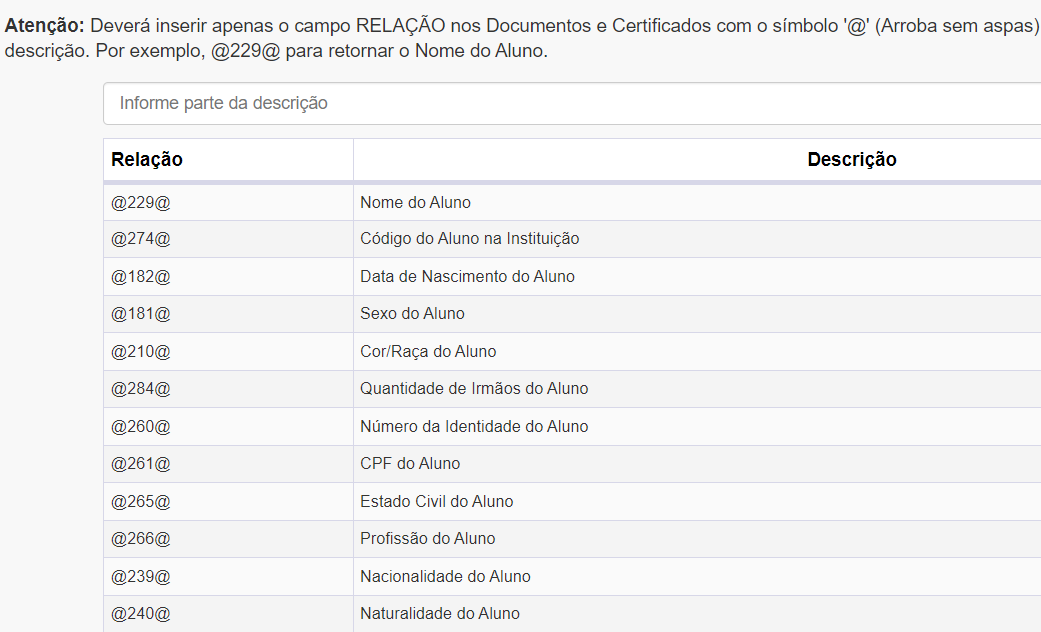
Task: Select the @181@ relation code
Action: coord(141,314)
